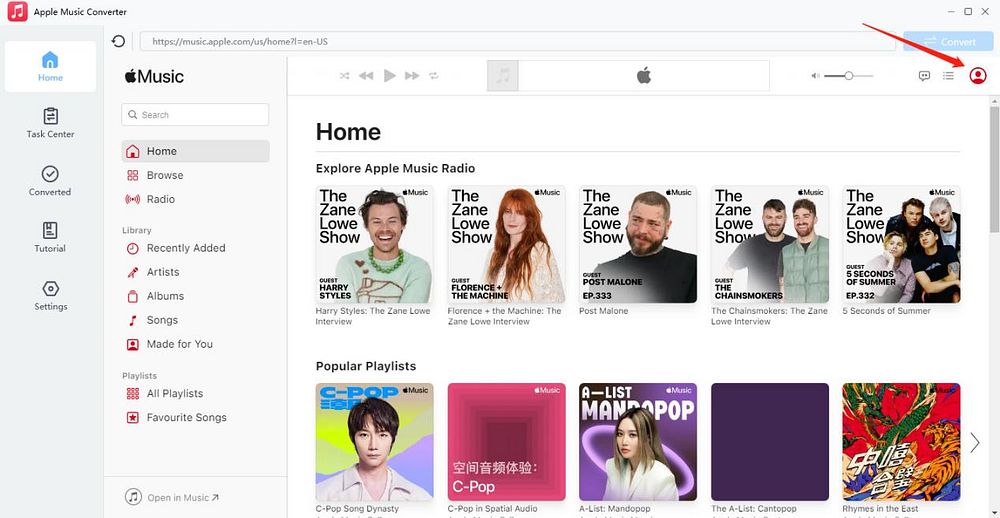The image size is (1000, 518).
Task: Click the Apple Music logo
Action: coord(154,77)
